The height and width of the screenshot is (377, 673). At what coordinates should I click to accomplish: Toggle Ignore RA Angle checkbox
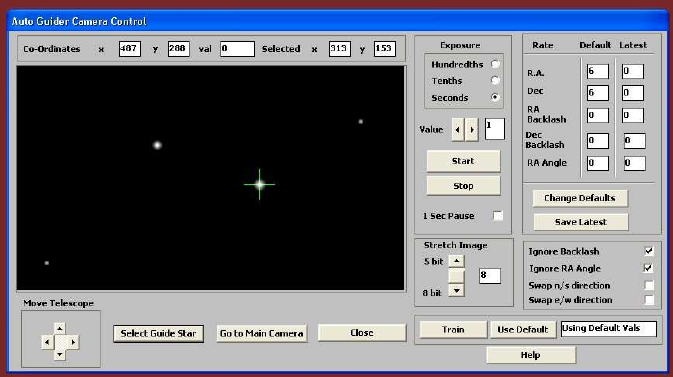(649, 268)
